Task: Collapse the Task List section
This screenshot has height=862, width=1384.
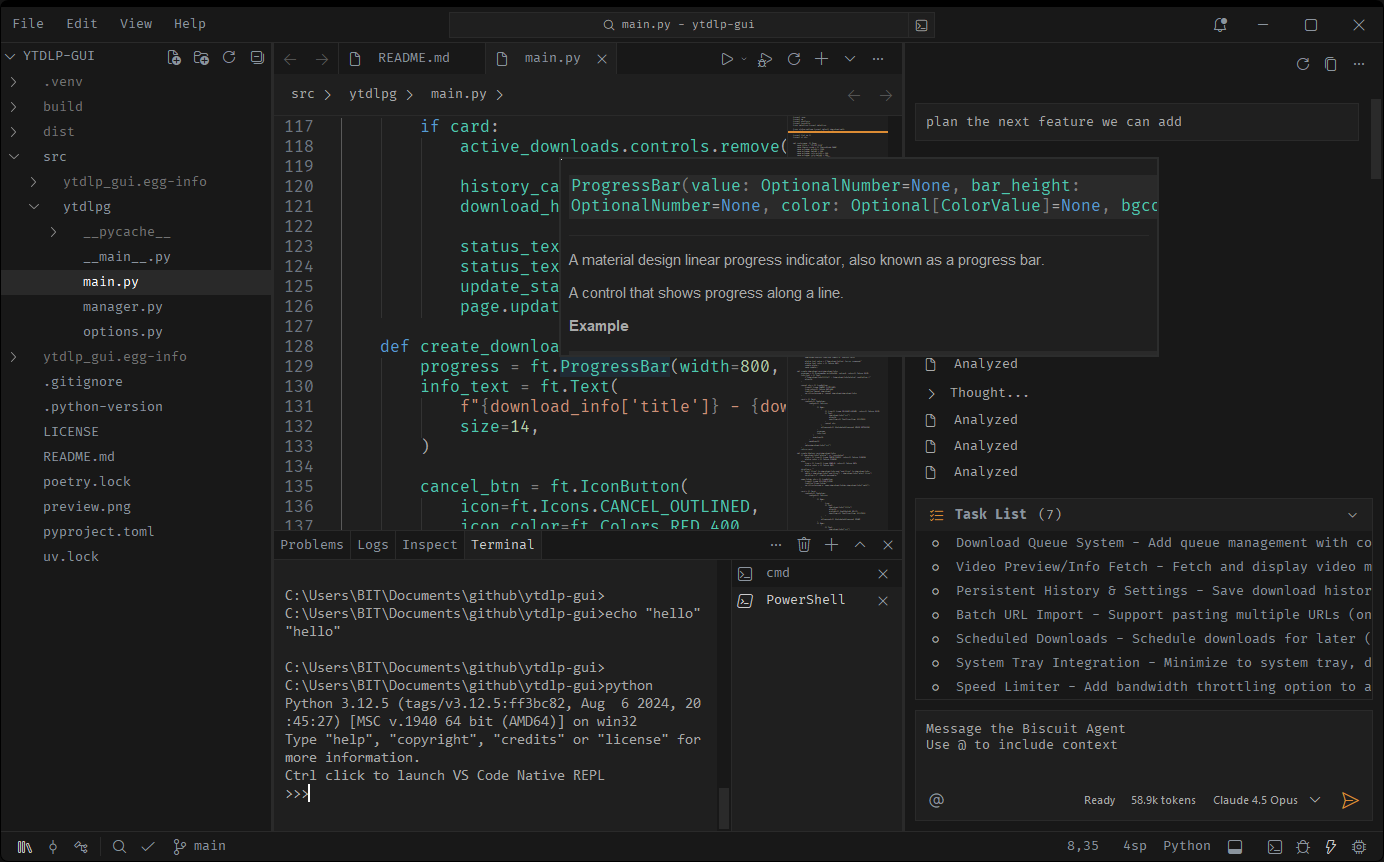Action: pyautogui.click(x=1352, y=515)
